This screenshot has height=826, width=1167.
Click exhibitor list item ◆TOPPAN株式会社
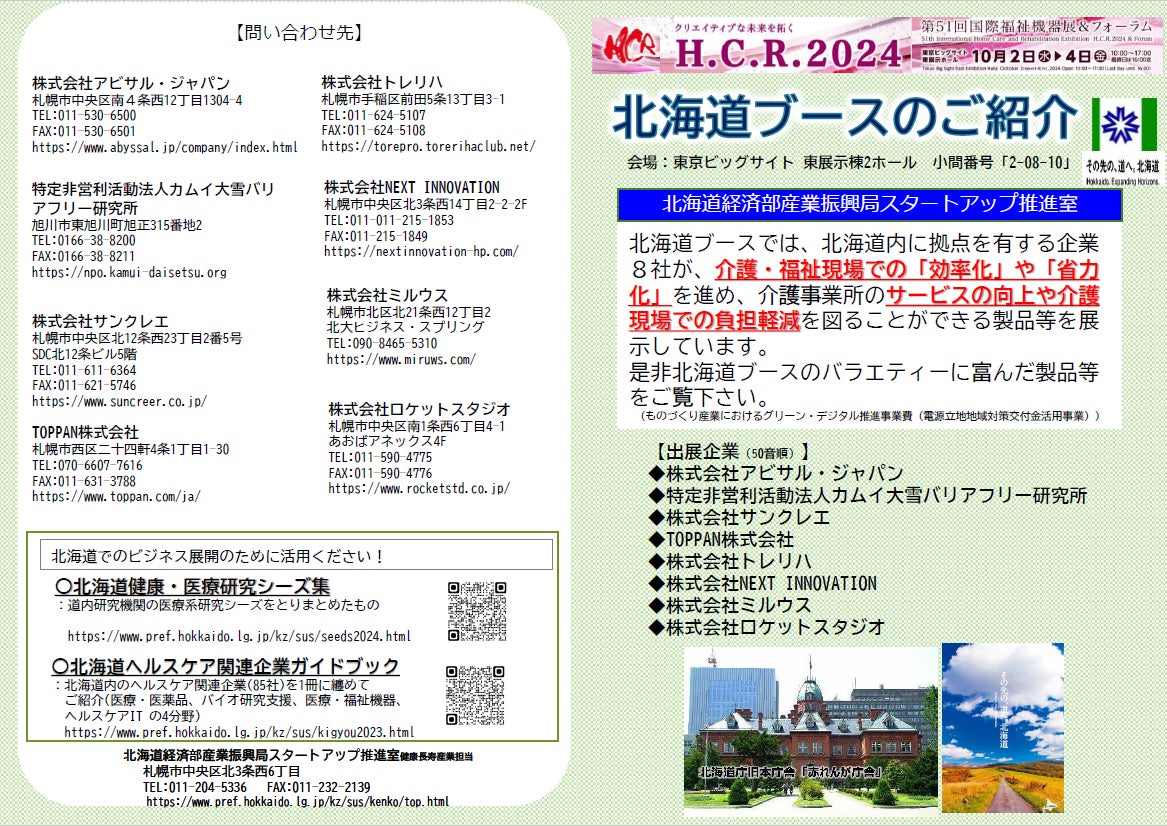coord(721,540)
